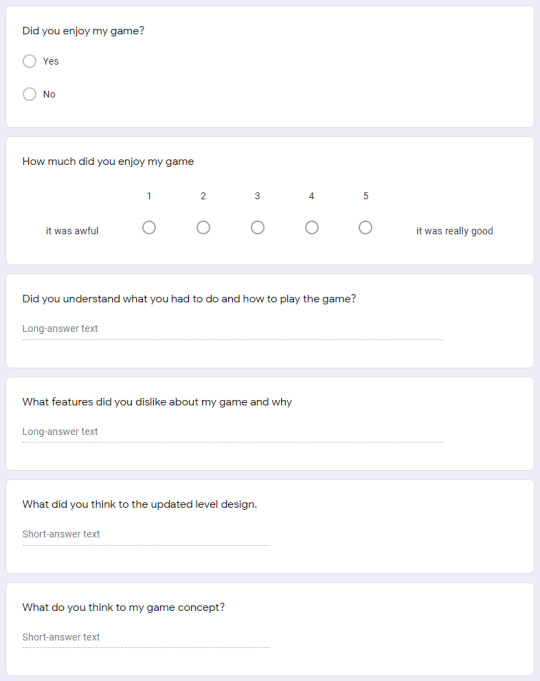Click the Yes option label text
The width and height of the screenshot is (540, 681).
coord(51,61)
